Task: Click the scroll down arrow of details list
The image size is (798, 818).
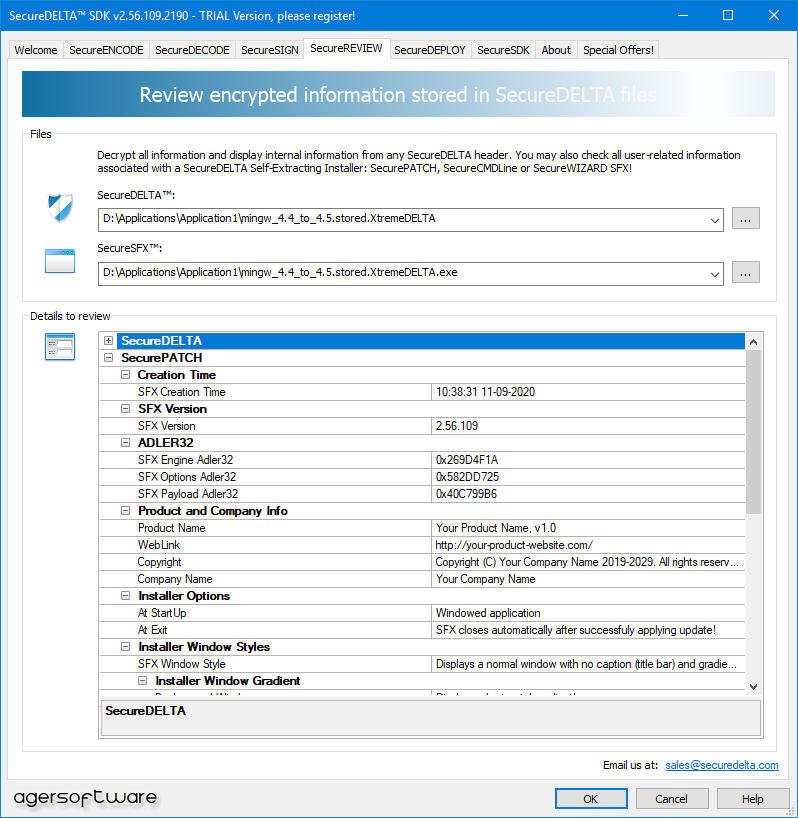Action: click(x=753, y=687)
